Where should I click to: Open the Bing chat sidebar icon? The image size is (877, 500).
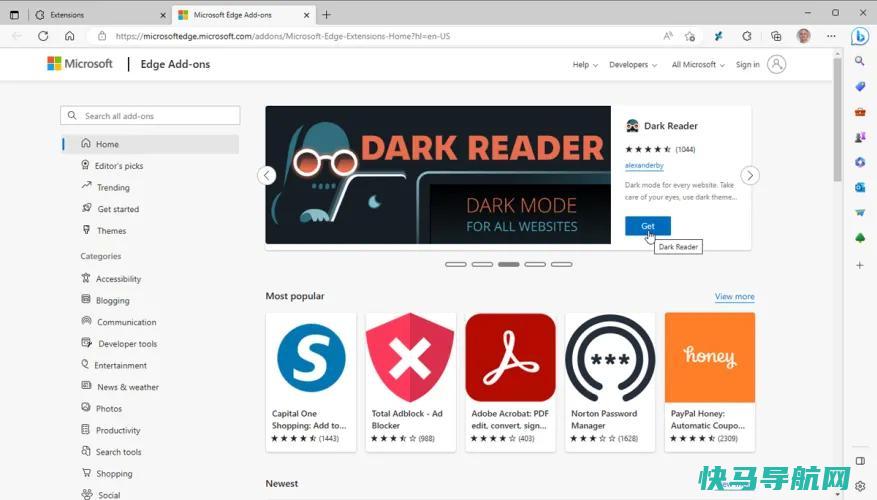pos(860,37)
